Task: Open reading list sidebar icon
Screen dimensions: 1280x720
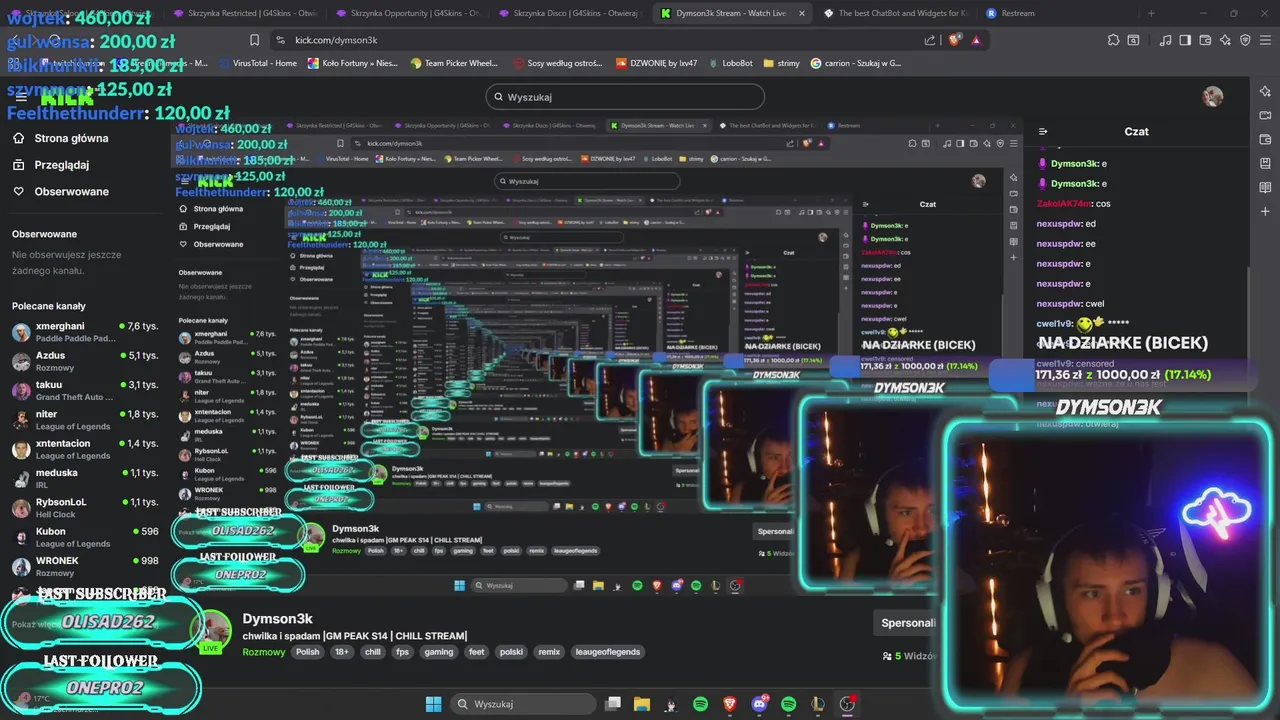Action: click(1265, 187)
